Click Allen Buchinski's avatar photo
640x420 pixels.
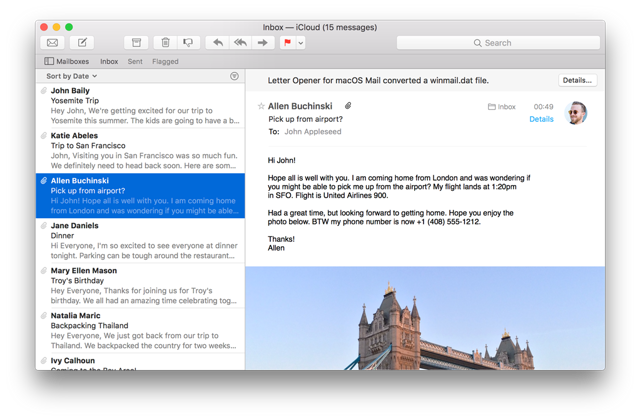(x=576, y=113)
